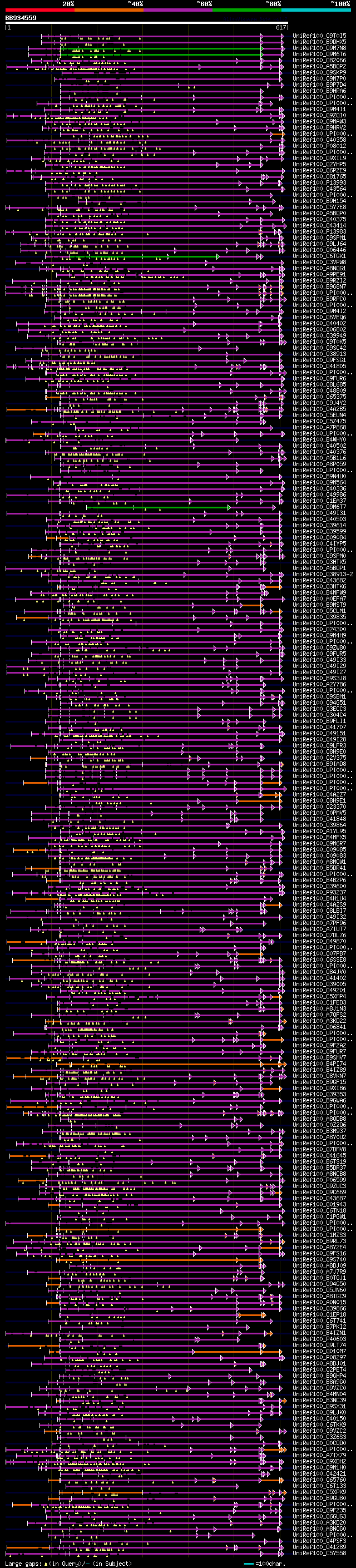Select hit label UniRef100_Q9M6T7

[319, 507]
